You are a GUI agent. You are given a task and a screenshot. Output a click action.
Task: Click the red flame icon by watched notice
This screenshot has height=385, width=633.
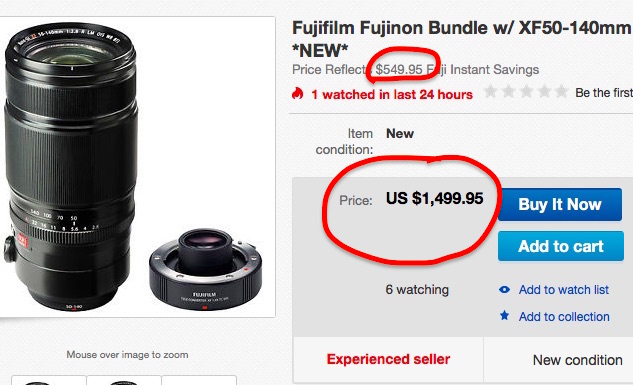coord(298,94)
